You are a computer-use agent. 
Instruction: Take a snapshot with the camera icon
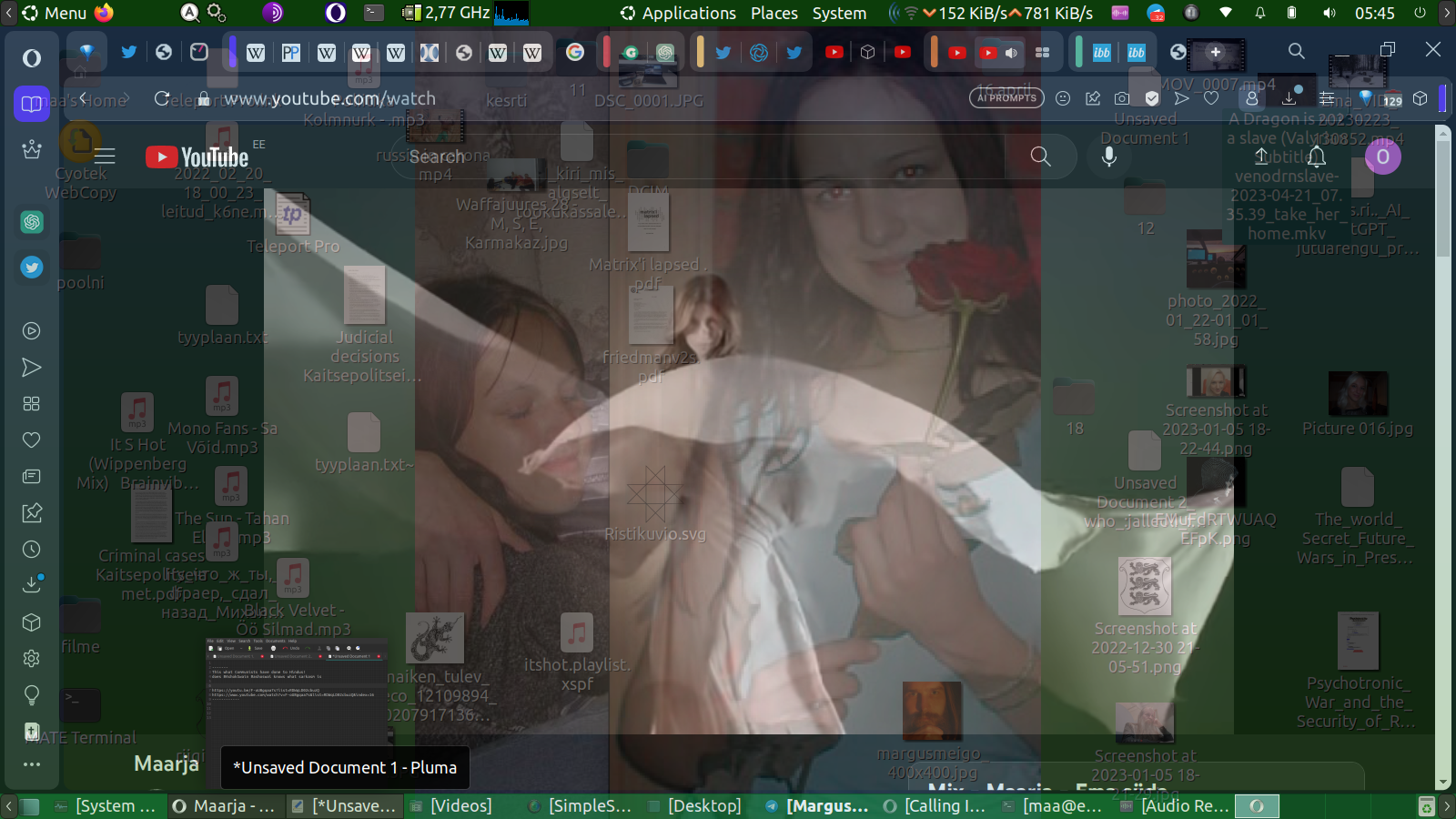pos(1122,98)
